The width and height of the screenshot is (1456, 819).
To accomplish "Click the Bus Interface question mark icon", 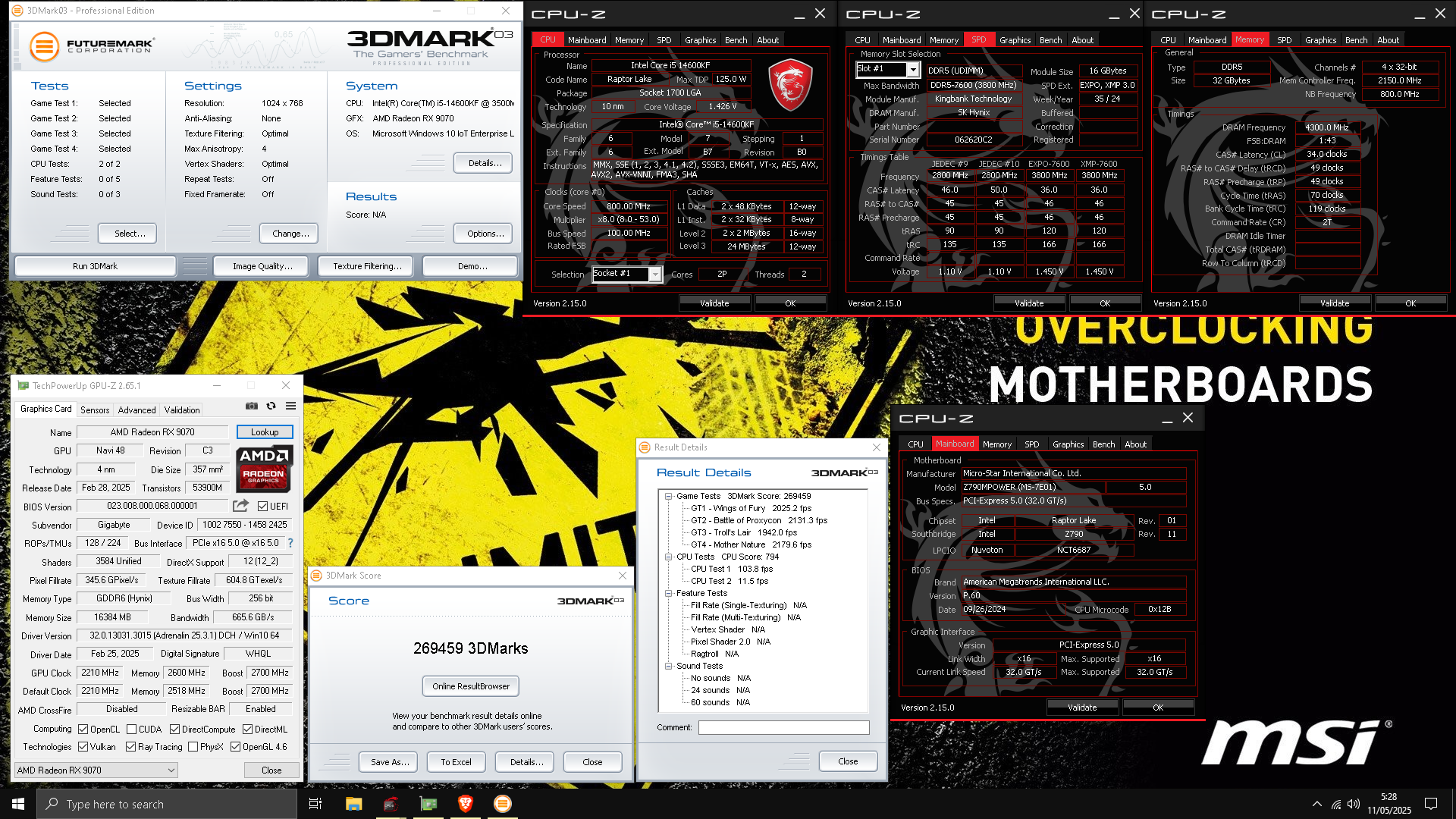I will tap(290, 543).
